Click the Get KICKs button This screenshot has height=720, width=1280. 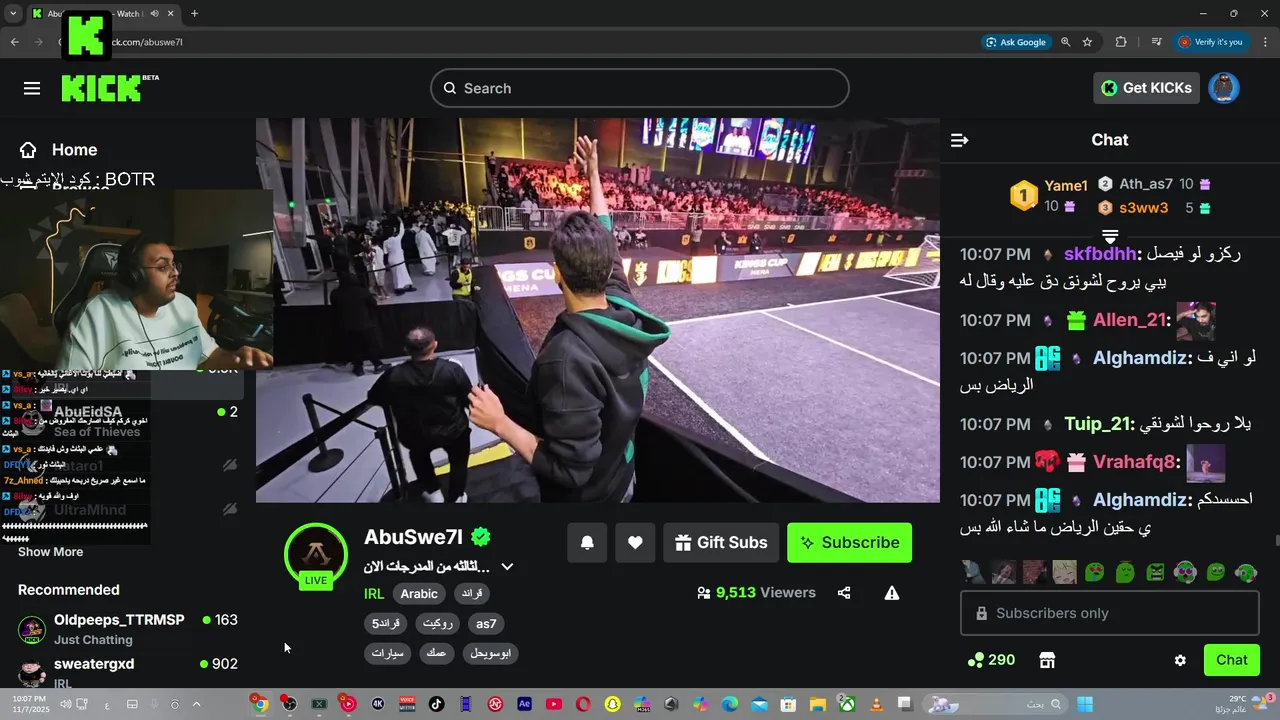coord(1146,88)
